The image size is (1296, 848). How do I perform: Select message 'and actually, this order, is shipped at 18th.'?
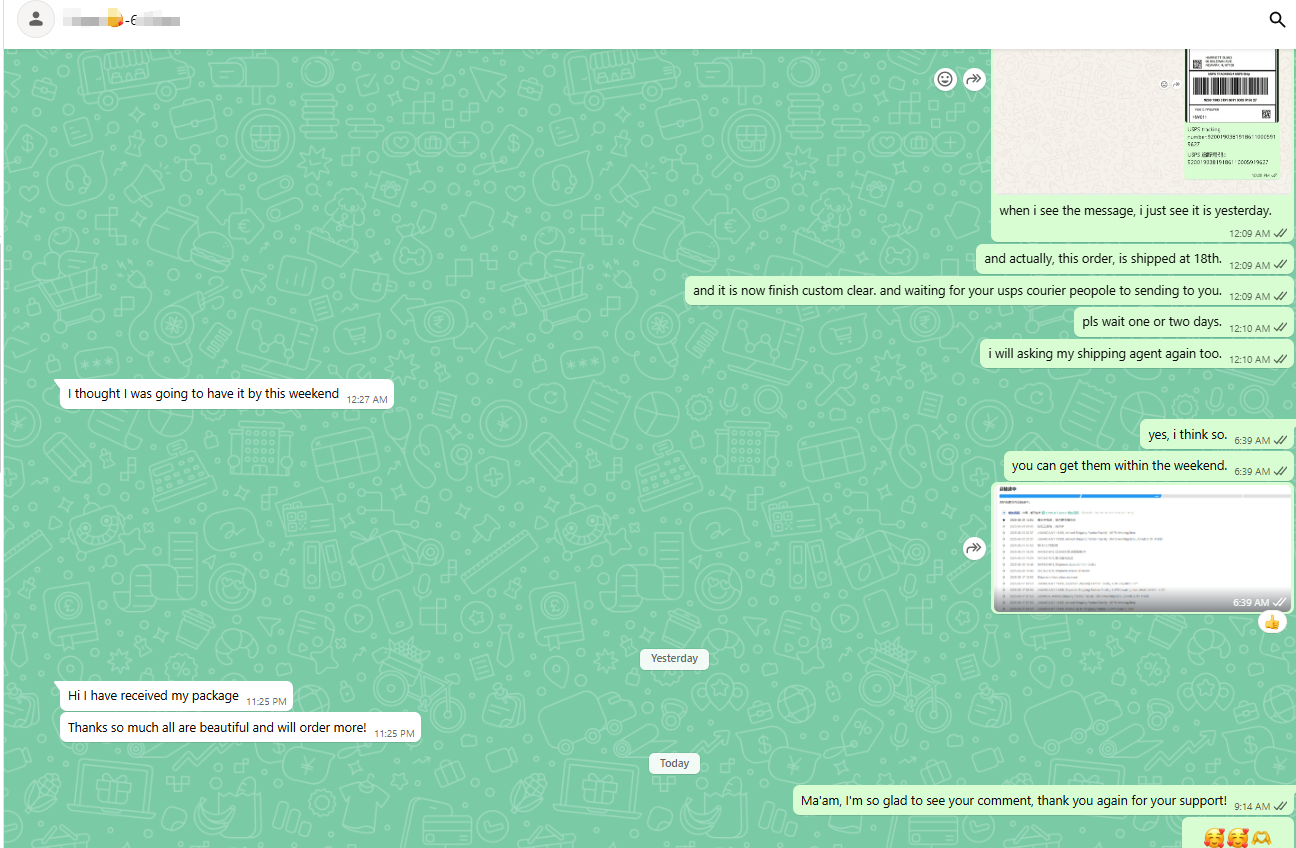coord(1135,259)
